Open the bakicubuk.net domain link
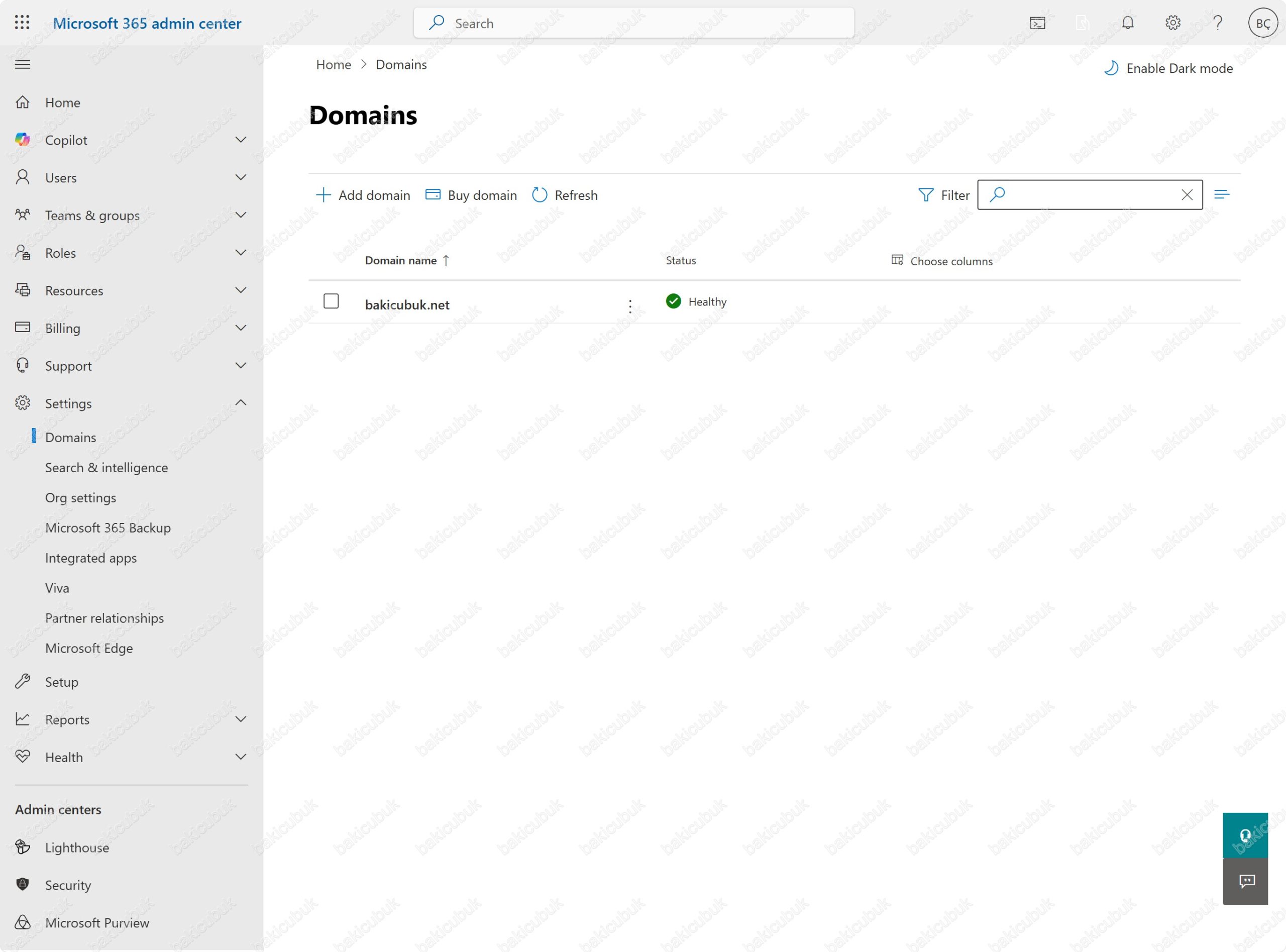The width and height of the screenshot is (1286, 952). [407, 305]
